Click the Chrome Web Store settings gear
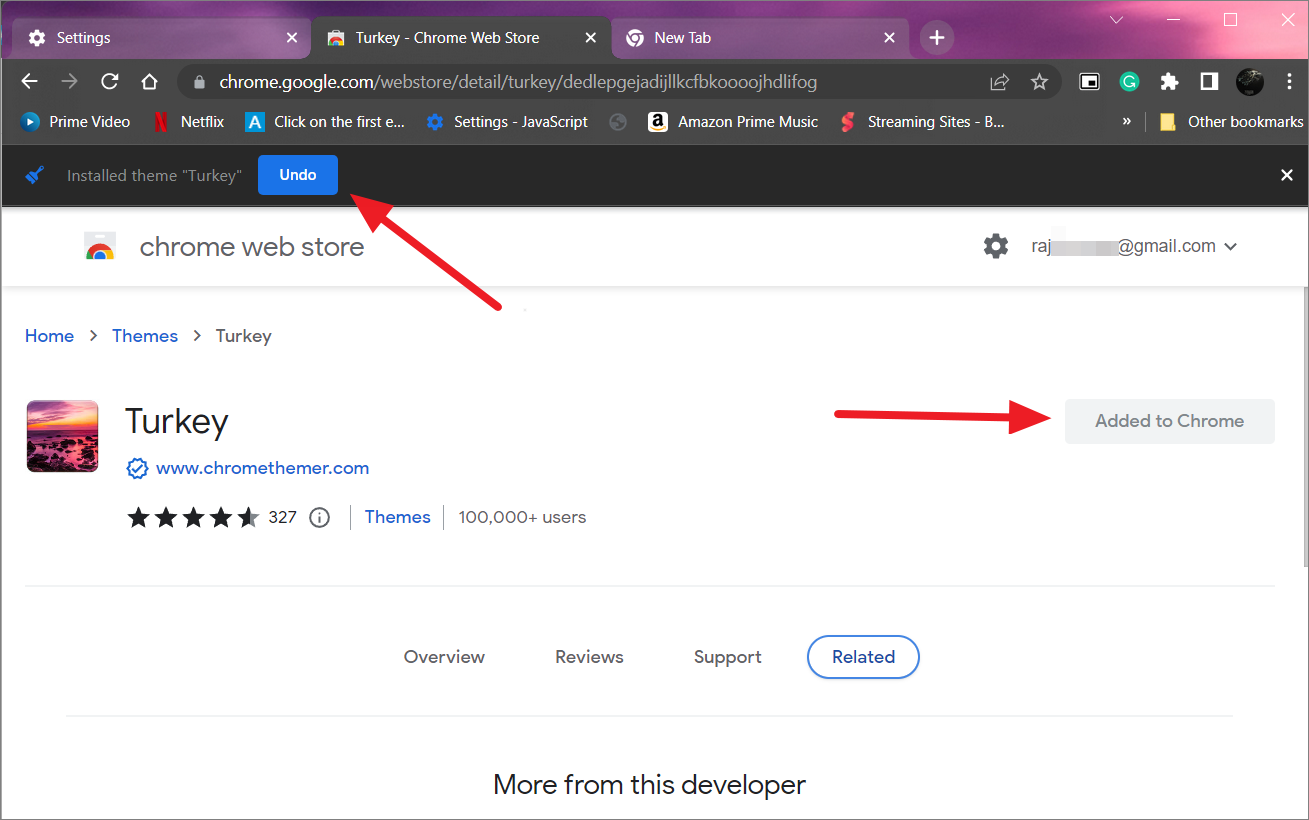The image size is (1309, 820). coord(996,245)
